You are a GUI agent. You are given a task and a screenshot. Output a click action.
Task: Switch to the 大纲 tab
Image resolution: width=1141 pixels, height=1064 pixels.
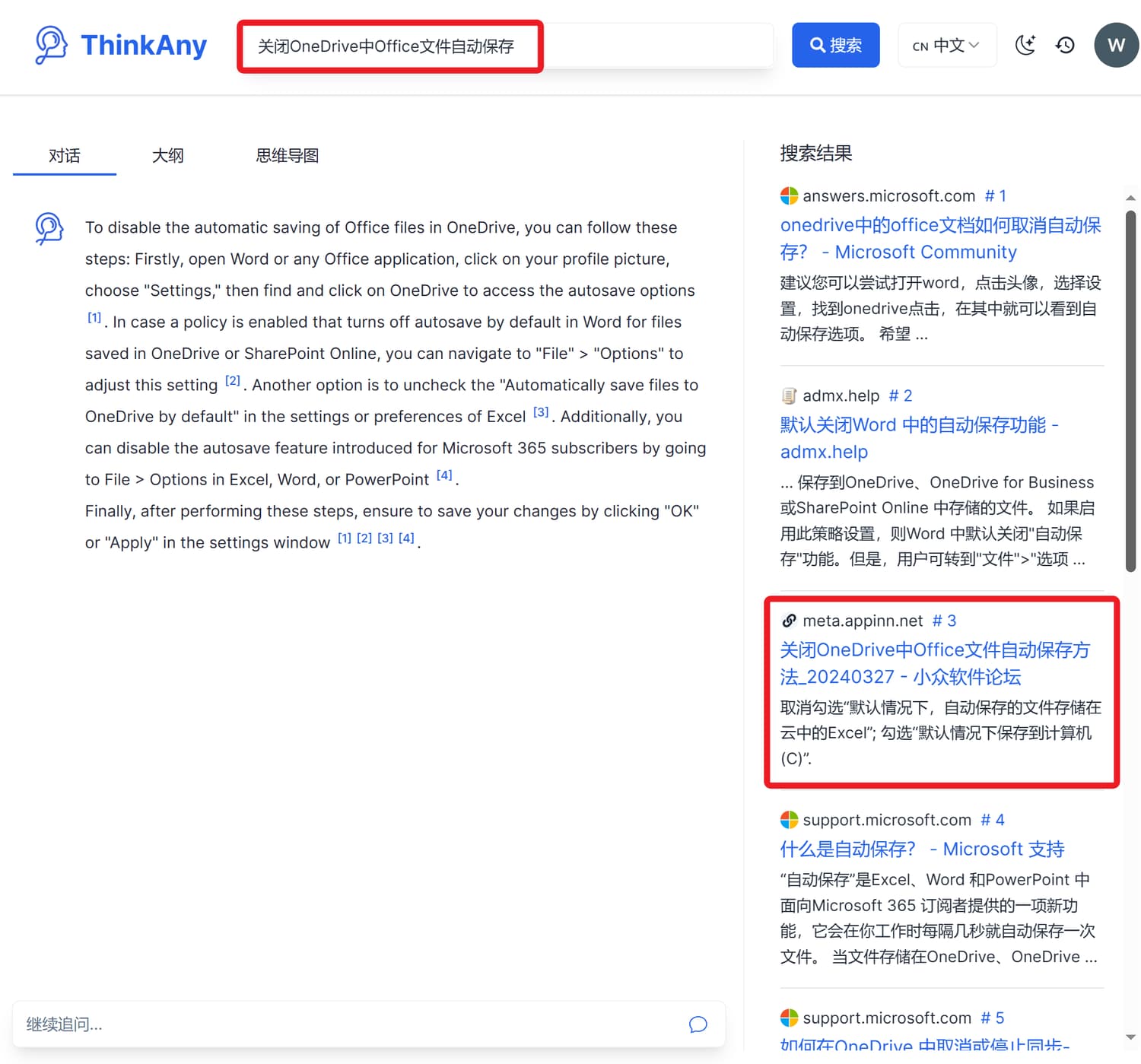point(167,156)
